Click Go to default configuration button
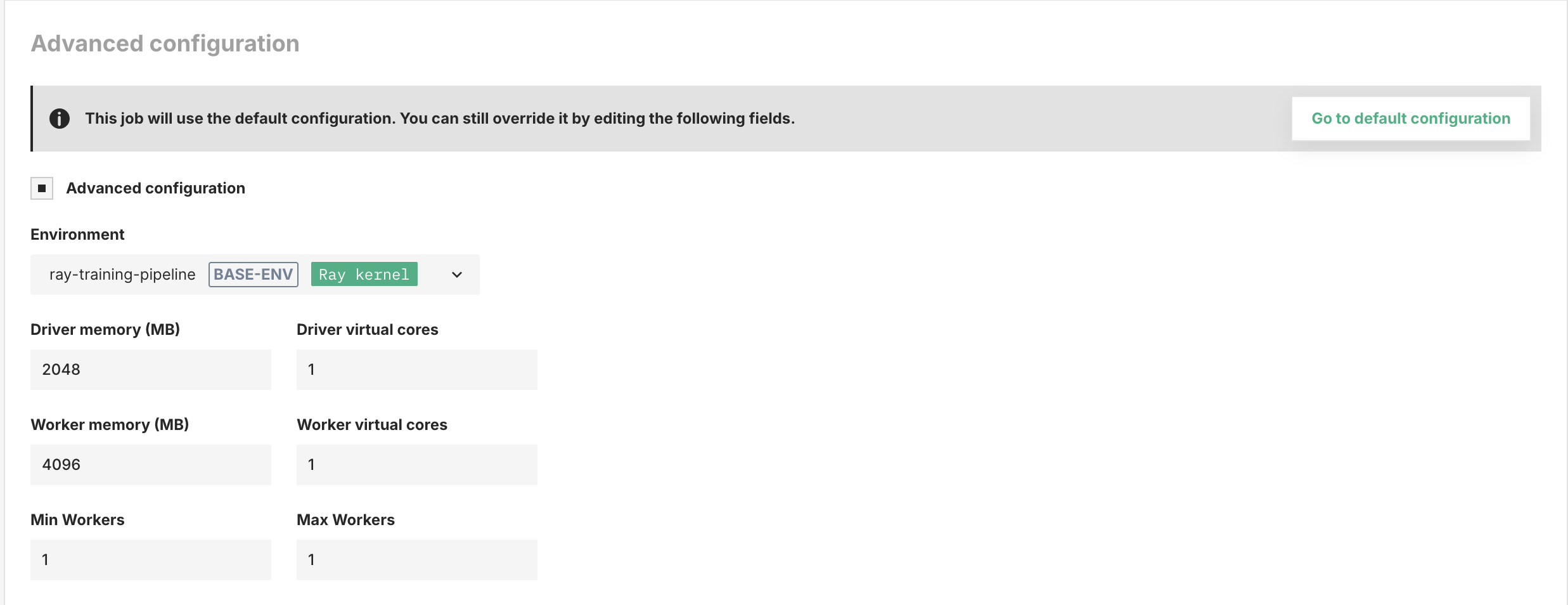Viewport: 1568px width, 605px height. click(1410, 119)
